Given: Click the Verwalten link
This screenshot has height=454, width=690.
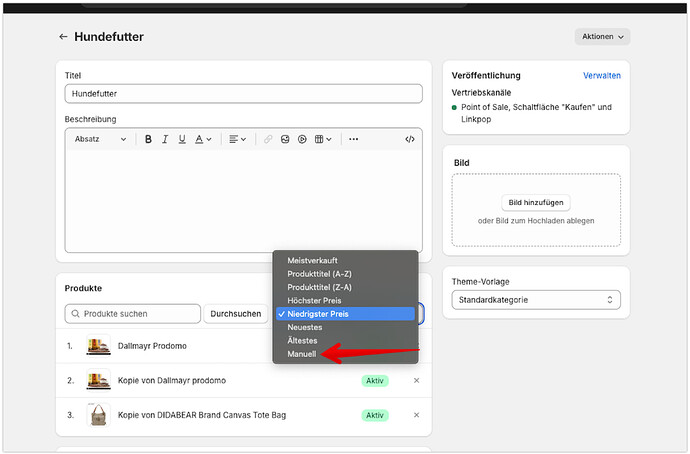Looking at the screenshot, I should (602, 75).
